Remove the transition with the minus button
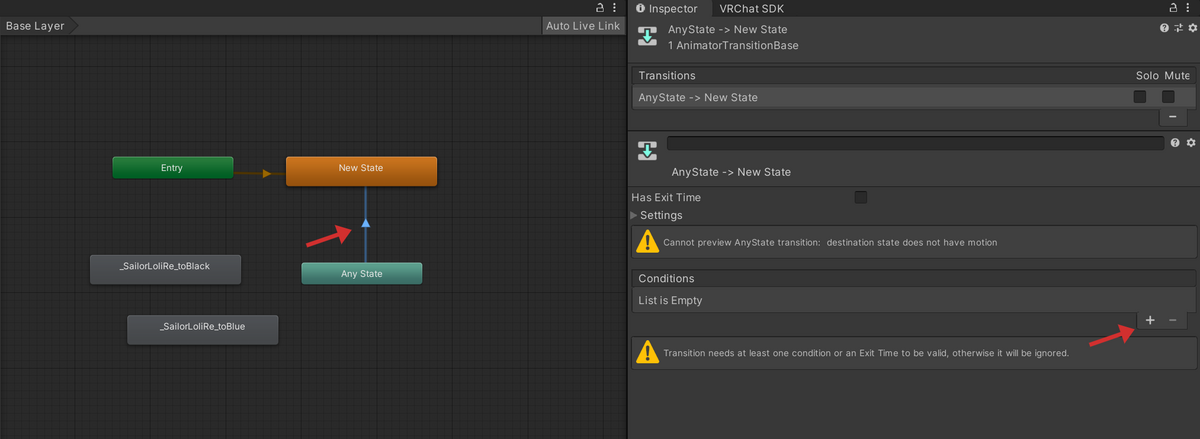Image resolution: width=1200 pixels, height=439 pixels. click(1172, 117)
